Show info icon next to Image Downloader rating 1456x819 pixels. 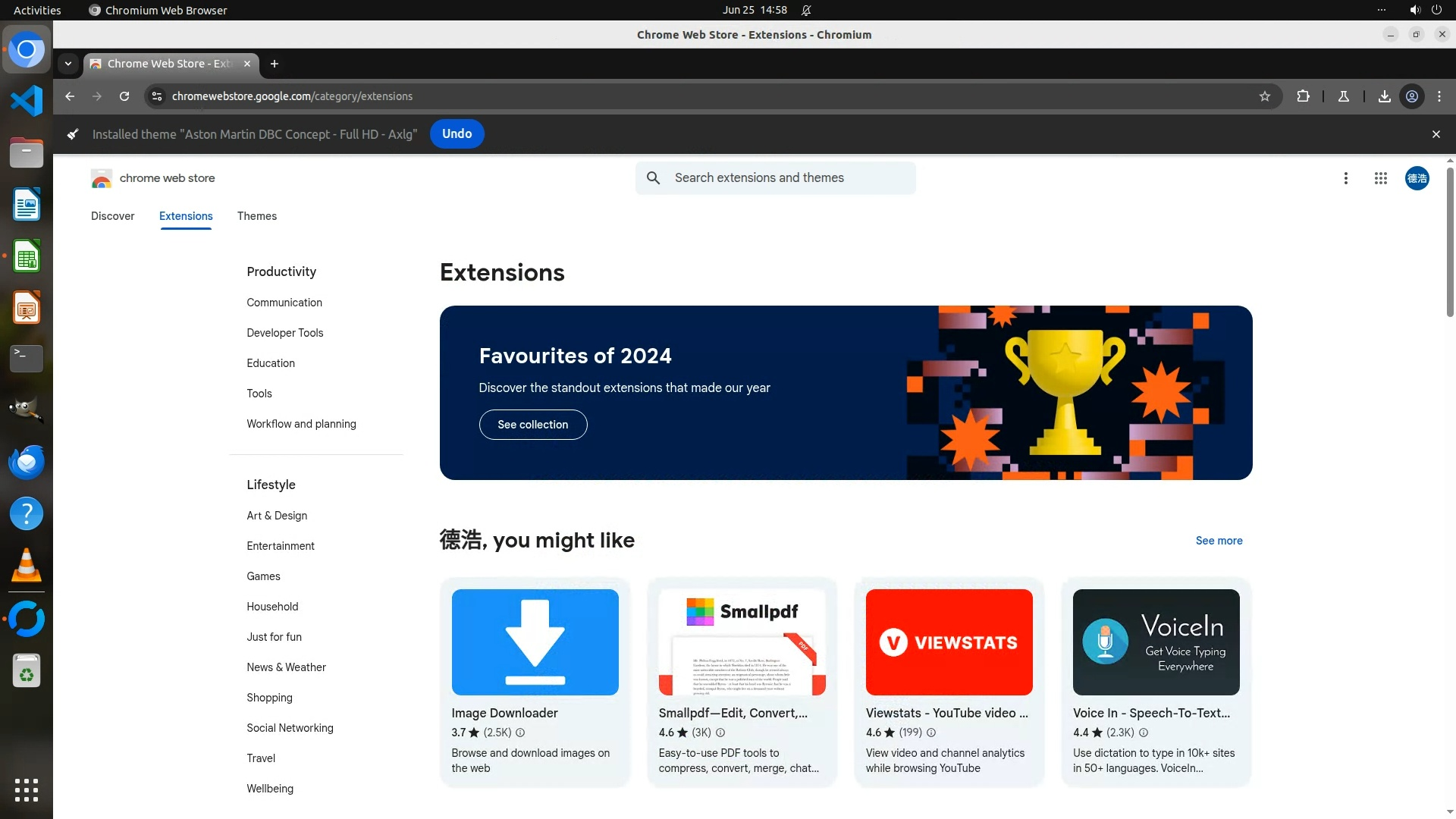click(x=520, y=733)
